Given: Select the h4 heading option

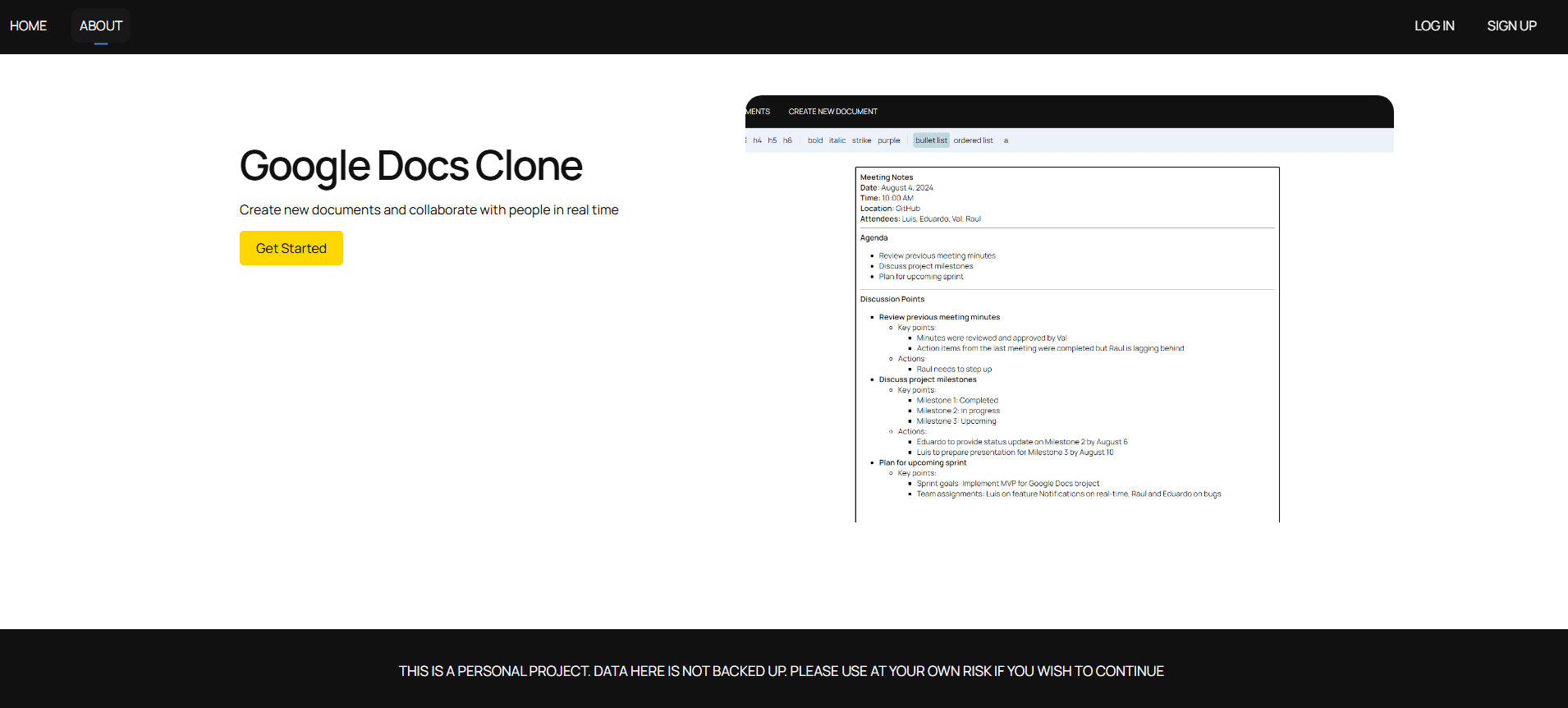Looking at the screenshot, I should (x=757, y=140).
